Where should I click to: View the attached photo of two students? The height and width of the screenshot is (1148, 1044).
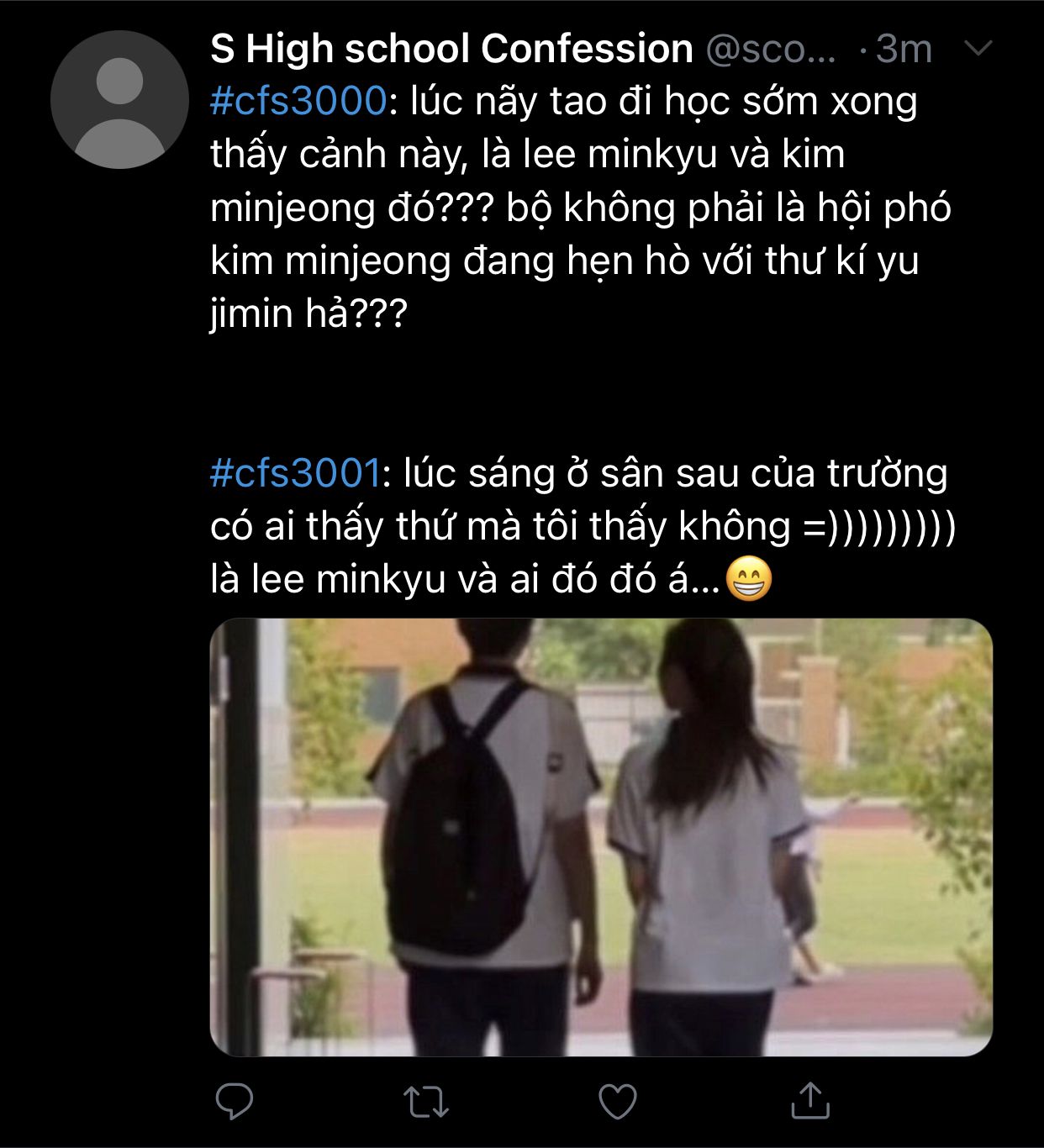pyautogui.click(x=601, y=837)
